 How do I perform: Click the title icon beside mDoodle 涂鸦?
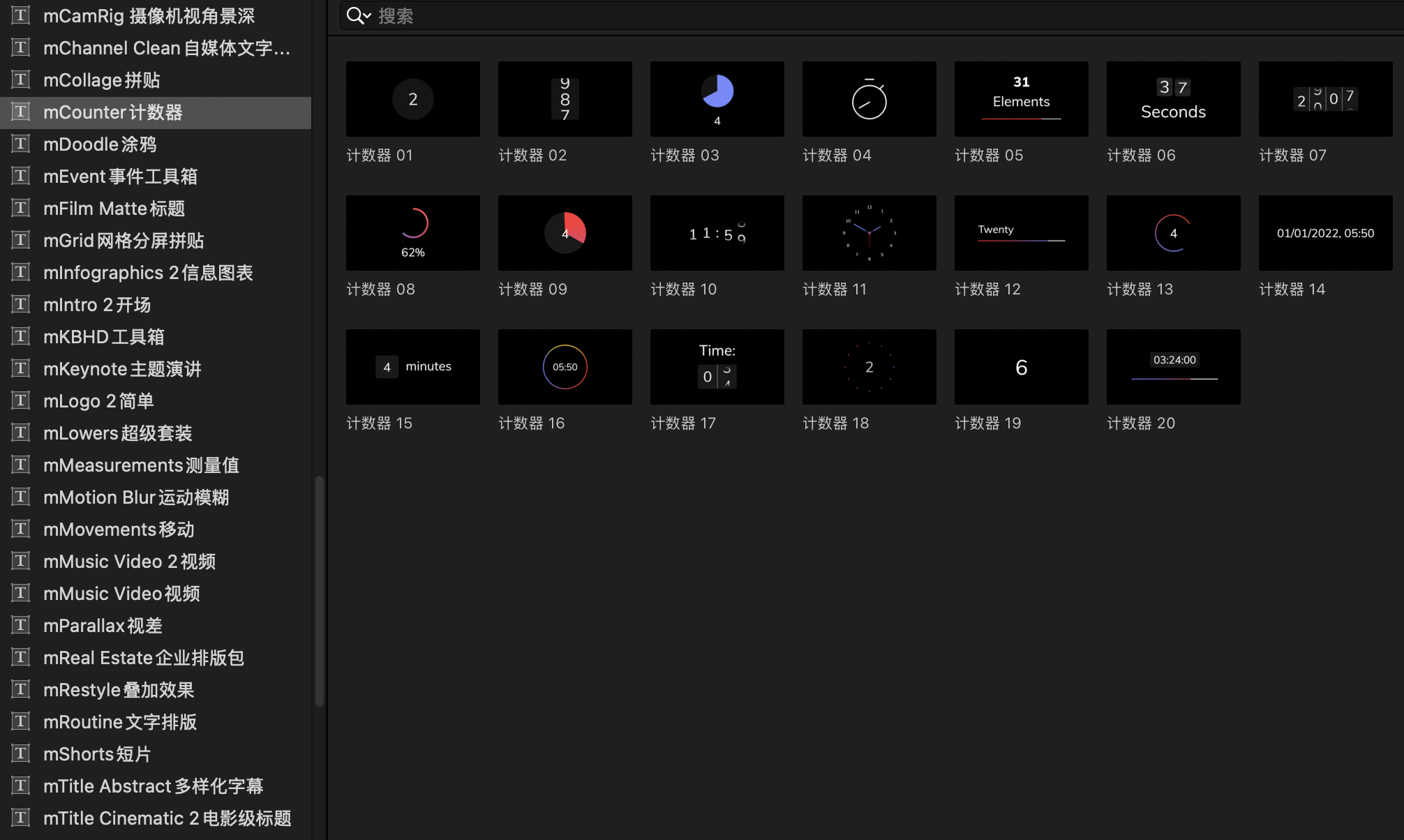click(x=21, y=144)
